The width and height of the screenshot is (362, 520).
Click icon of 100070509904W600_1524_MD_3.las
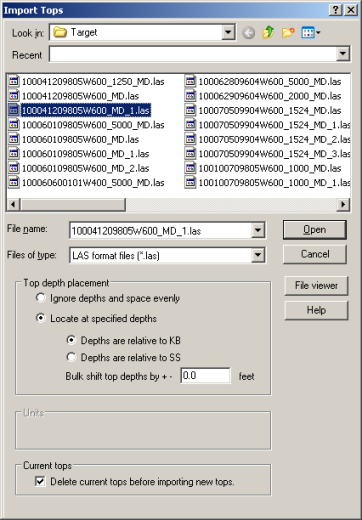190,153
